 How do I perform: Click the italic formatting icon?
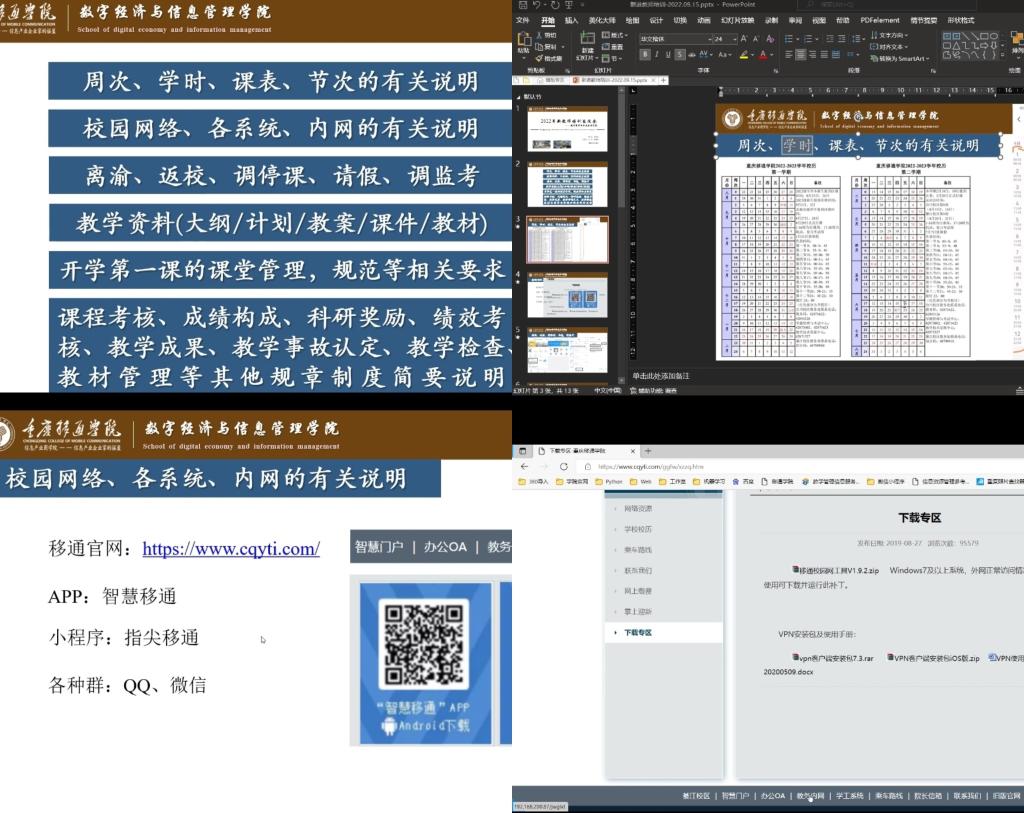click(657, 55)
